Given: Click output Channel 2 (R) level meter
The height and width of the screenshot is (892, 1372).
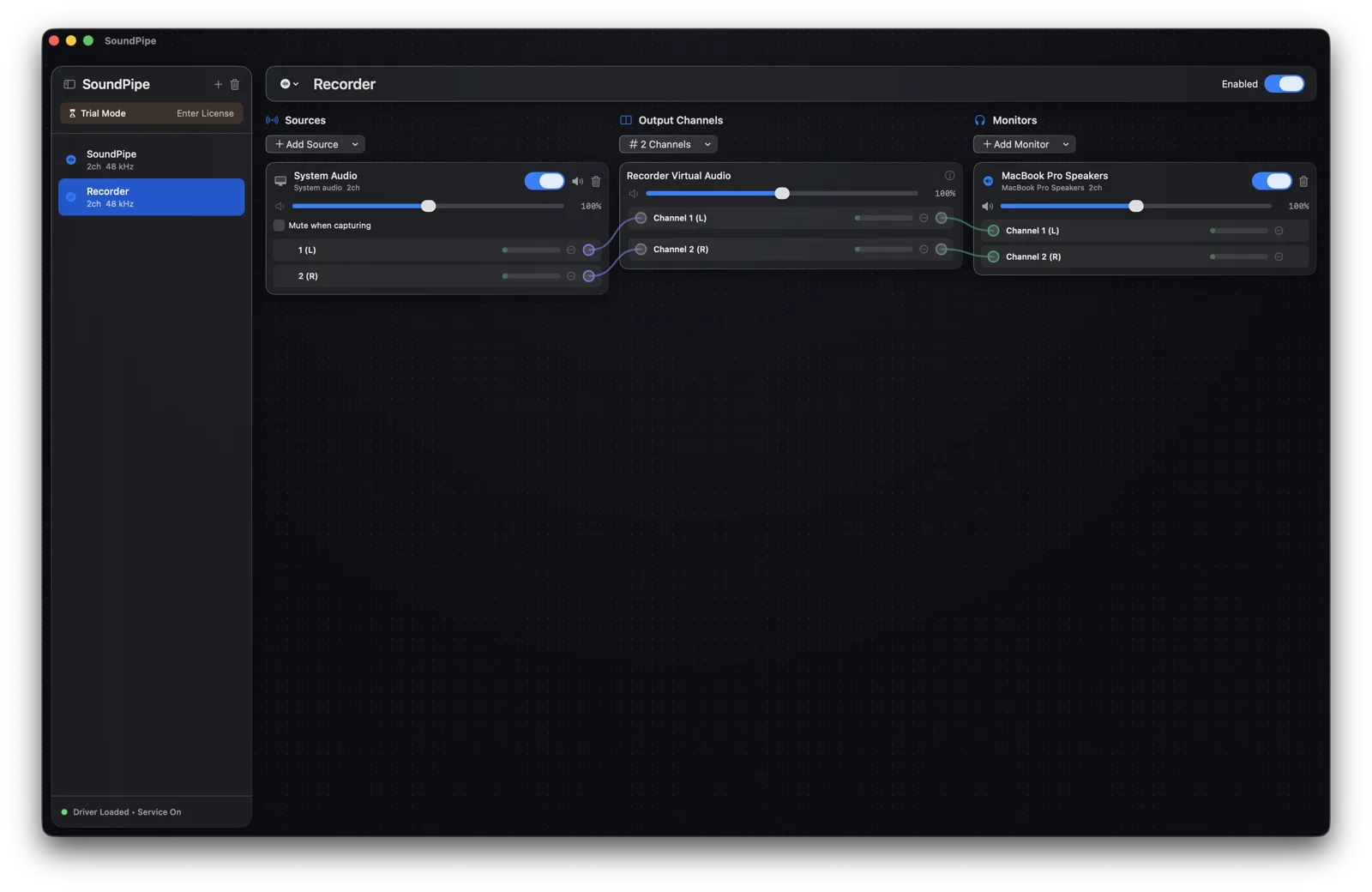Looking at the screenshot, I should tap(884, 250).
